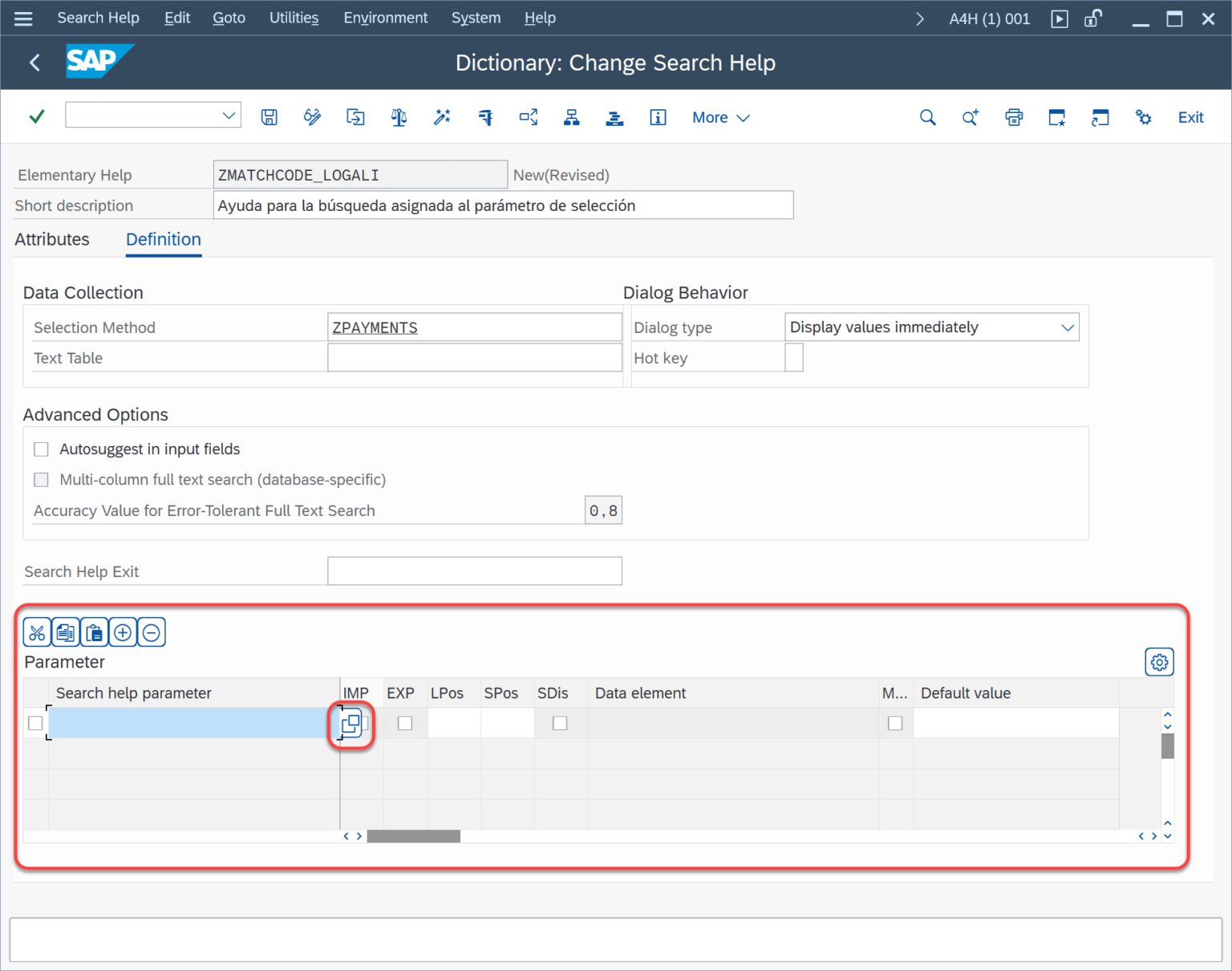The image size is (1232, 971).
Task: Click the Search Help Exit input field
Action: click(x=474, y=571)
